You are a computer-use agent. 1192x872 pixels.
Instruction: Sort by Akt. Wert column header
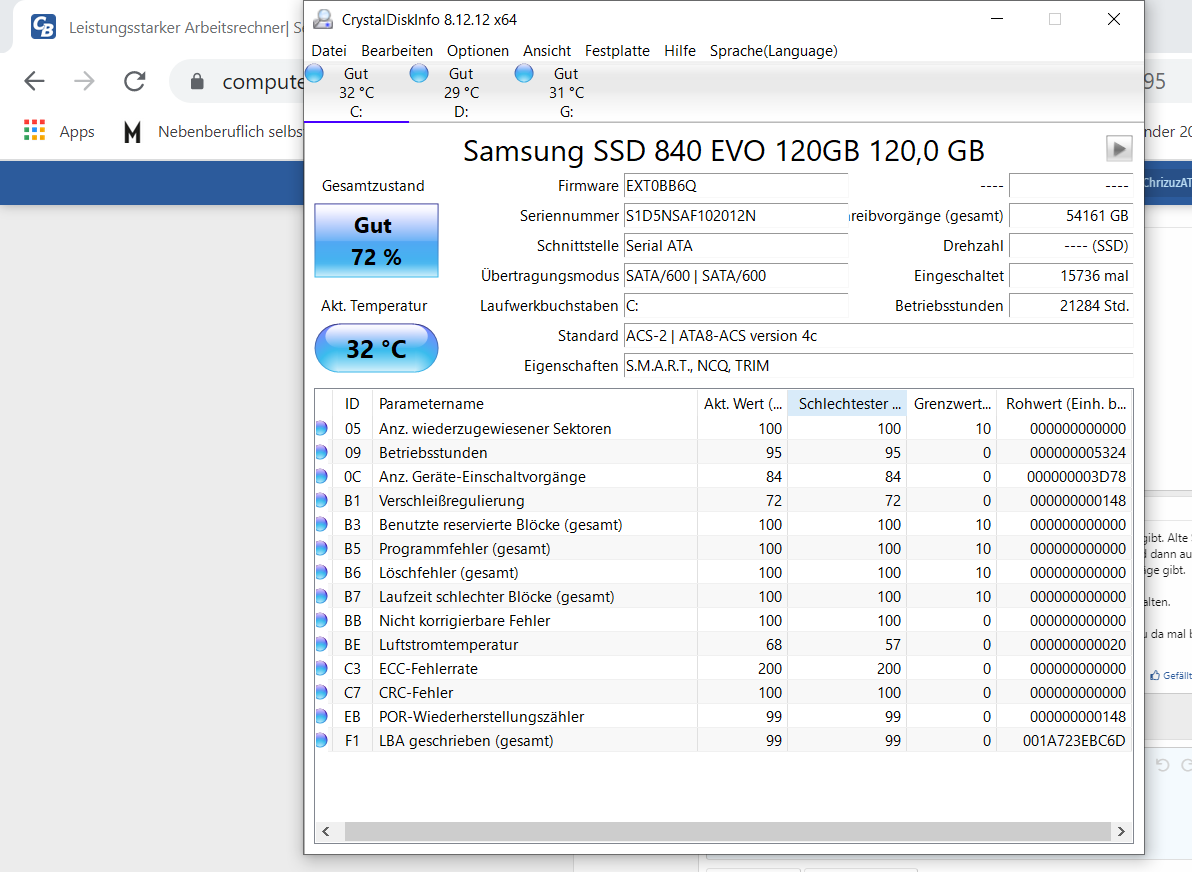[743, 404]
